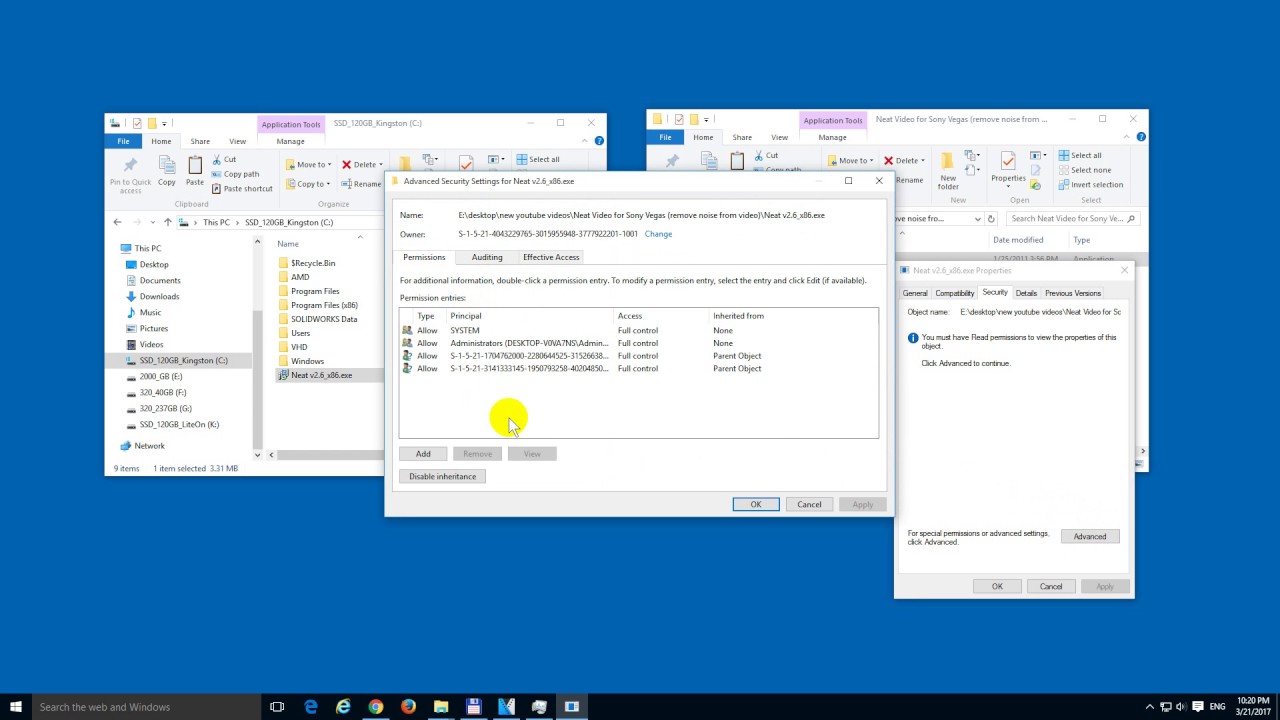Launch Google Chrome from the taskbar

point(375,707)
